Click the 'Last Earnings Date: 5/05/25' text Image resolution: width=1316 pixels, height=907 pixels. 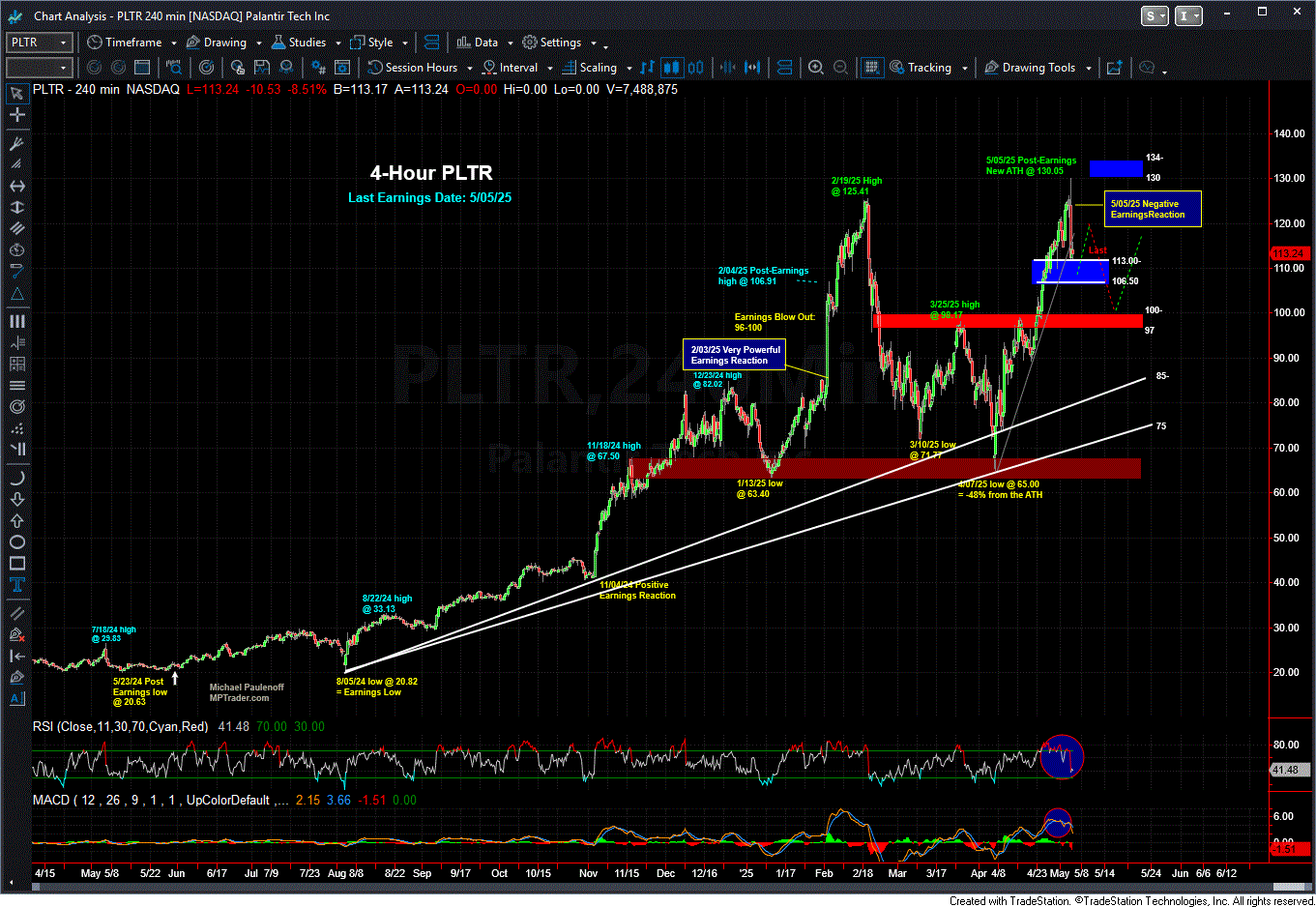coord(429,198)
